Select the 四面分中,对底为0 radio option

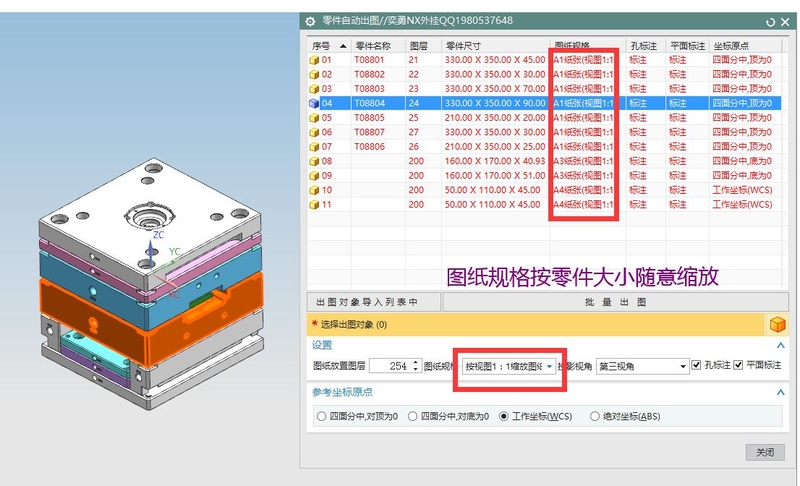coord(413,416)
